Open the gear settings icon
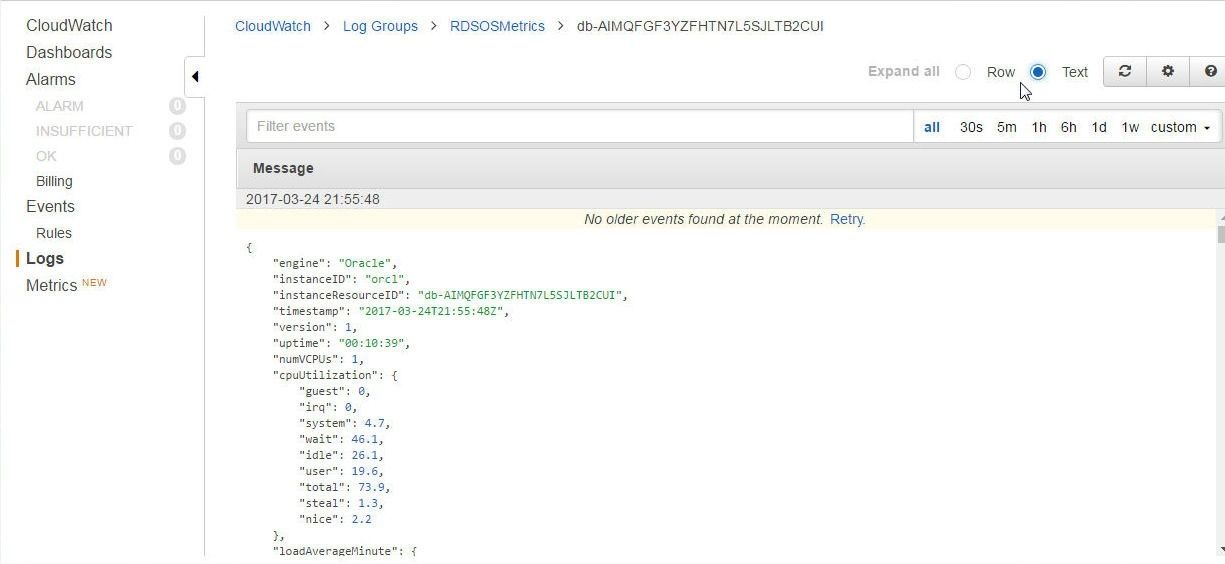1225x564 pixels. 1167,71
